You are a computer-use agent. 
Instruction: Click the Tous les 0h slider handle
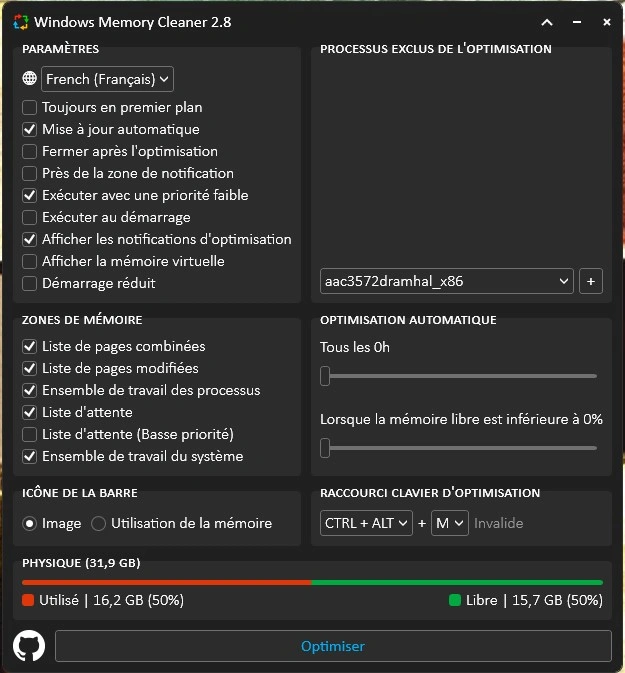325,376
